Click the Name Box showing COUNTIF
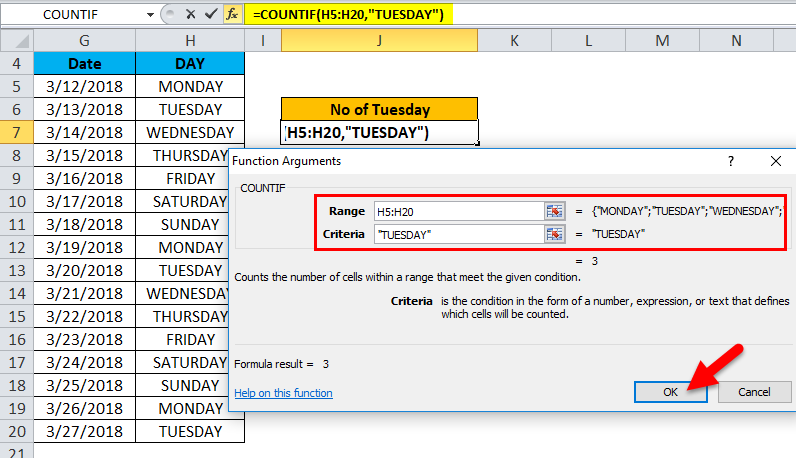796x458 pixels. click(x=71, y=15)
